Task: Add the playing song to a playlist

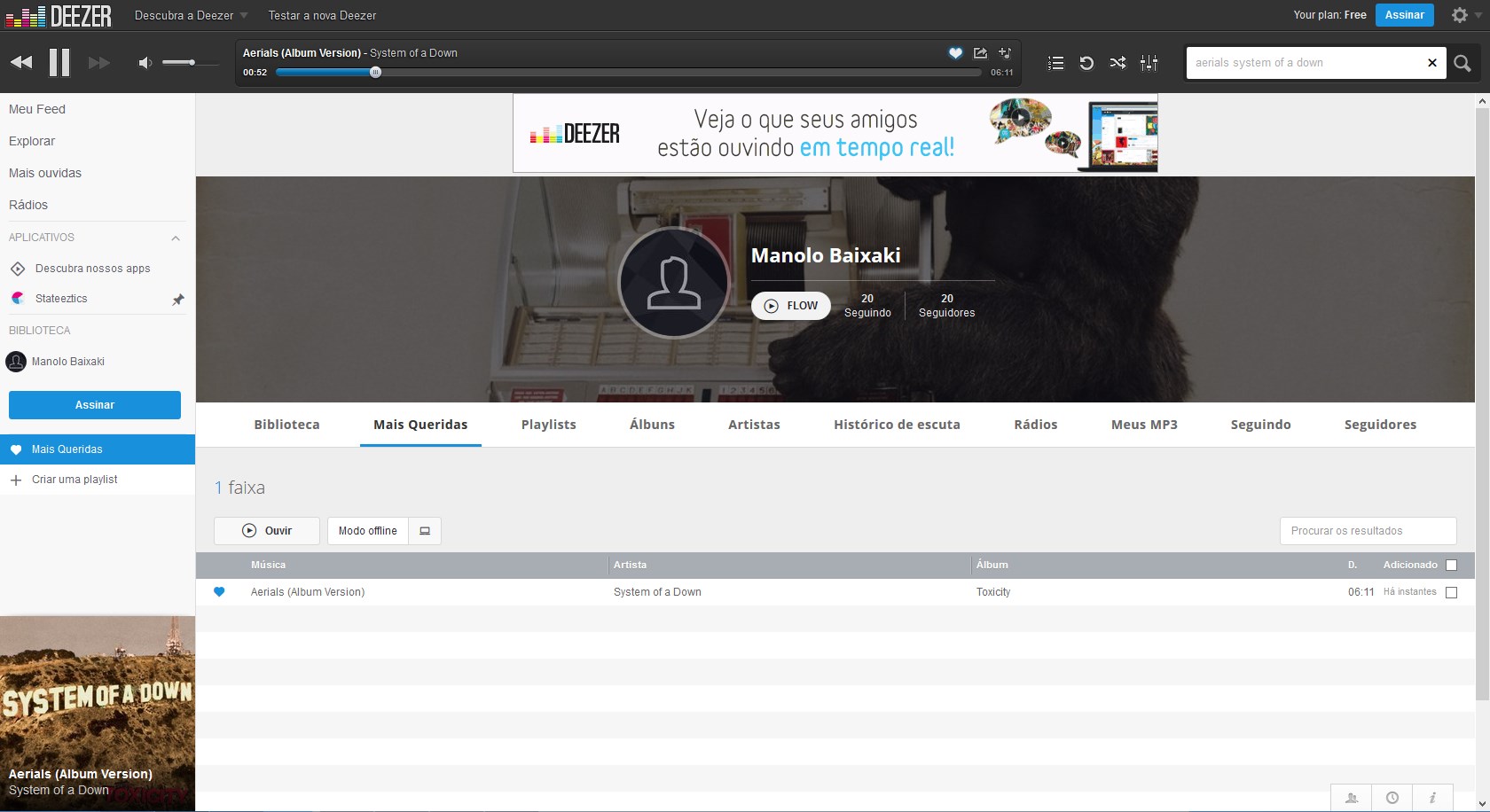Action: (x=1005, y=53)
